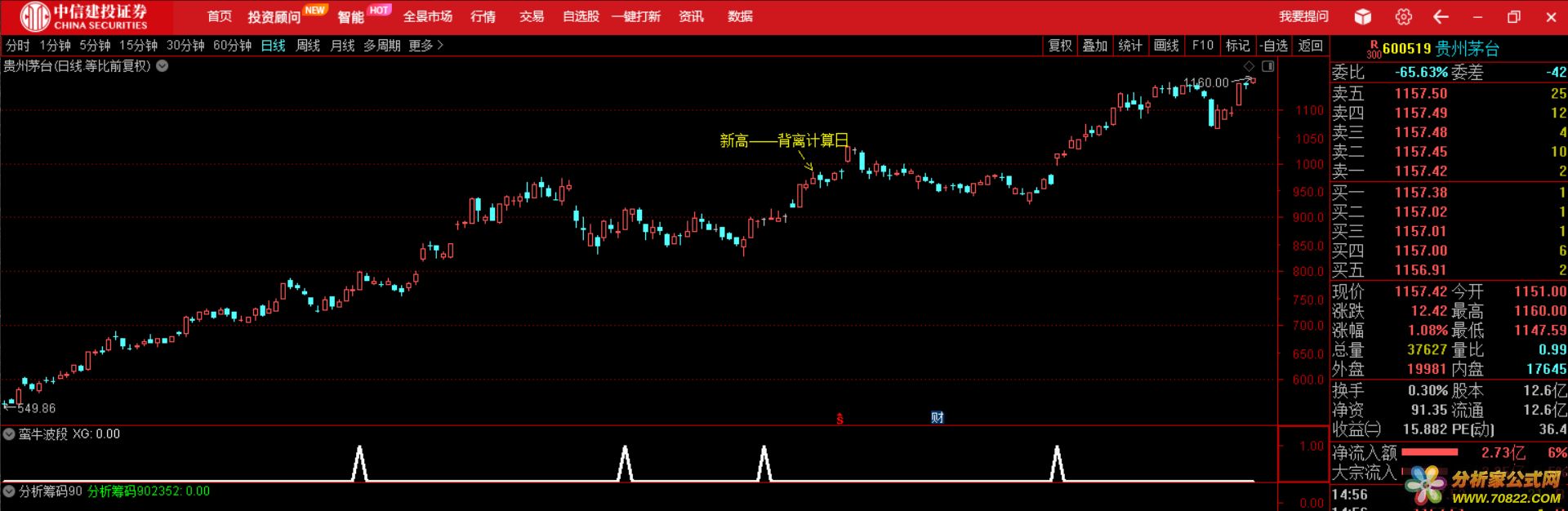Screen dimensions: 1568x511
Task: Click the 画线 drawing button
Action: coord(1166,46)
